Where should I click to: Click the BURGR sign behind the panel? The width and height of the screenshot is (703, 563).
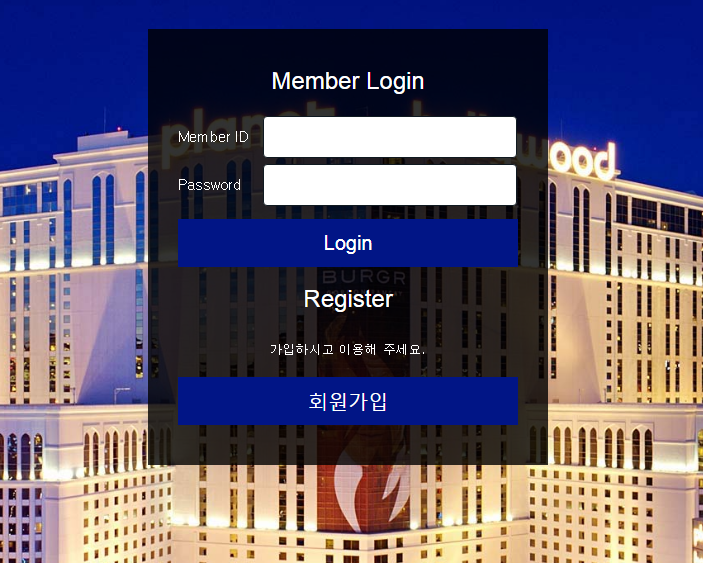[364, 277]
